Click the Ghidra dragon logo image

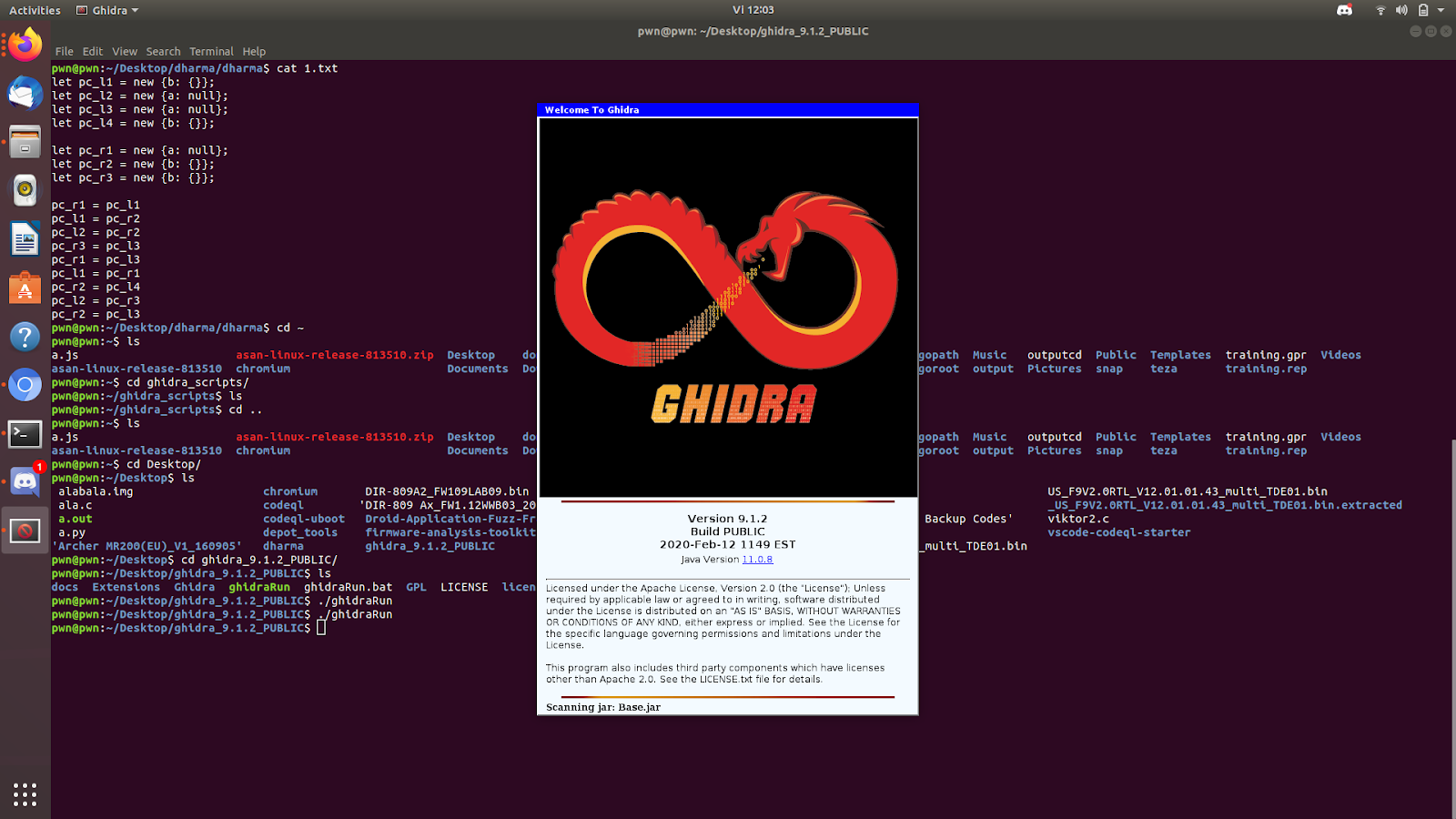pos(728,307)
